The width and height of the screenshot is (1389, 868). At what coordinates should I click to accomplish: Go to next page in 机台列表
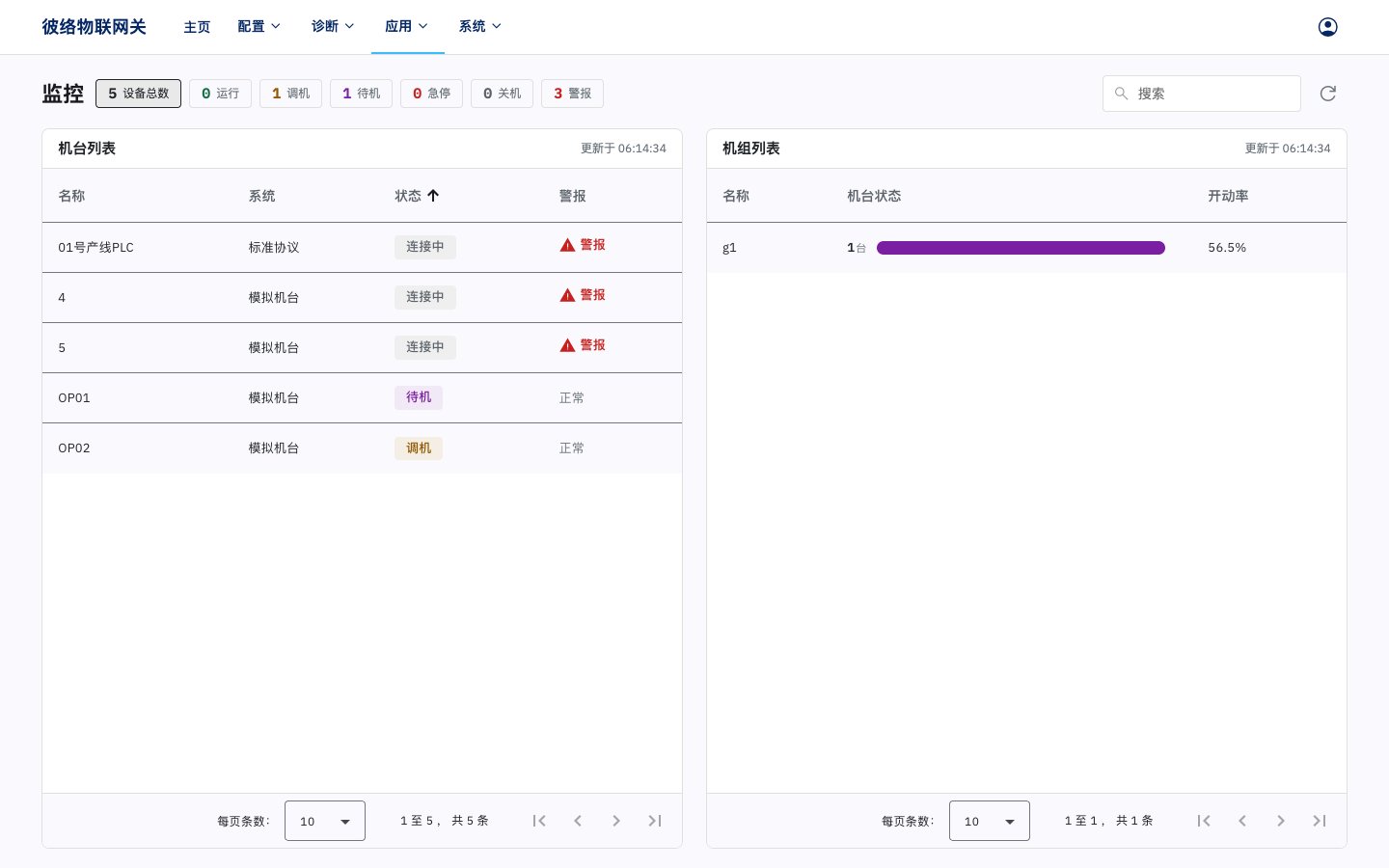click(x=616, y=821)
